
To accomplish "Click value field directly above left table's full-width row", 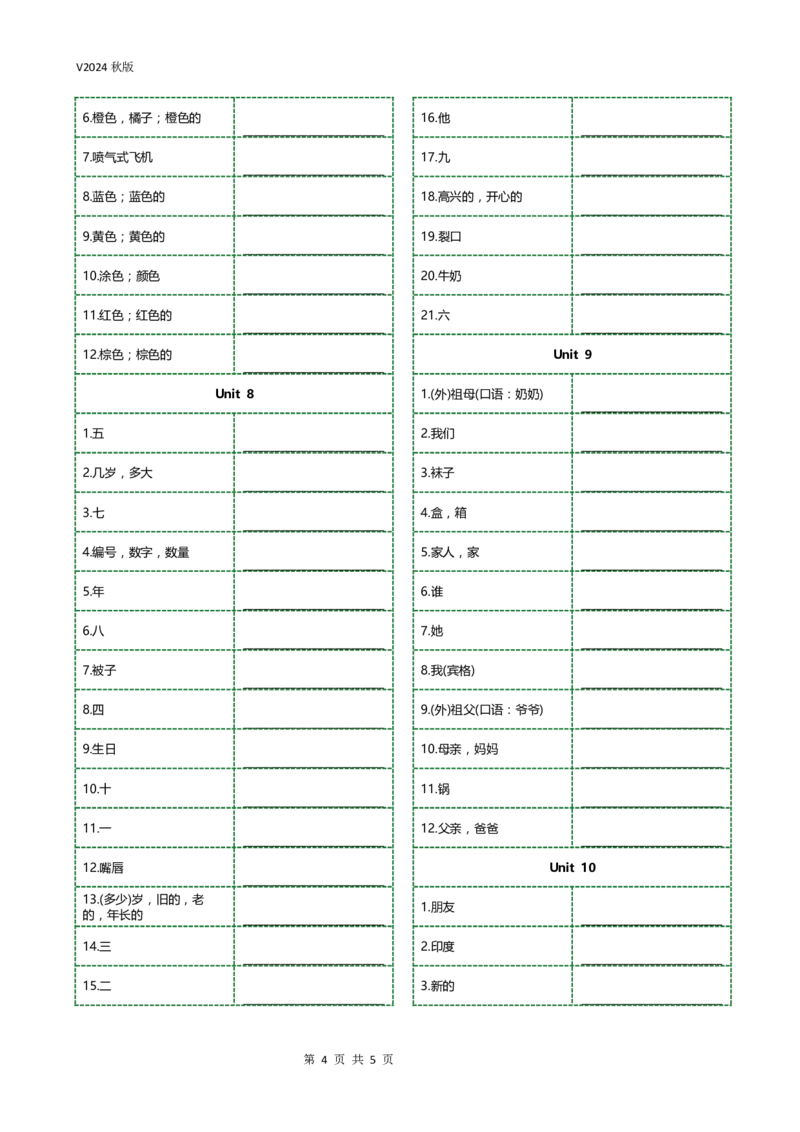I will point(312,352).
